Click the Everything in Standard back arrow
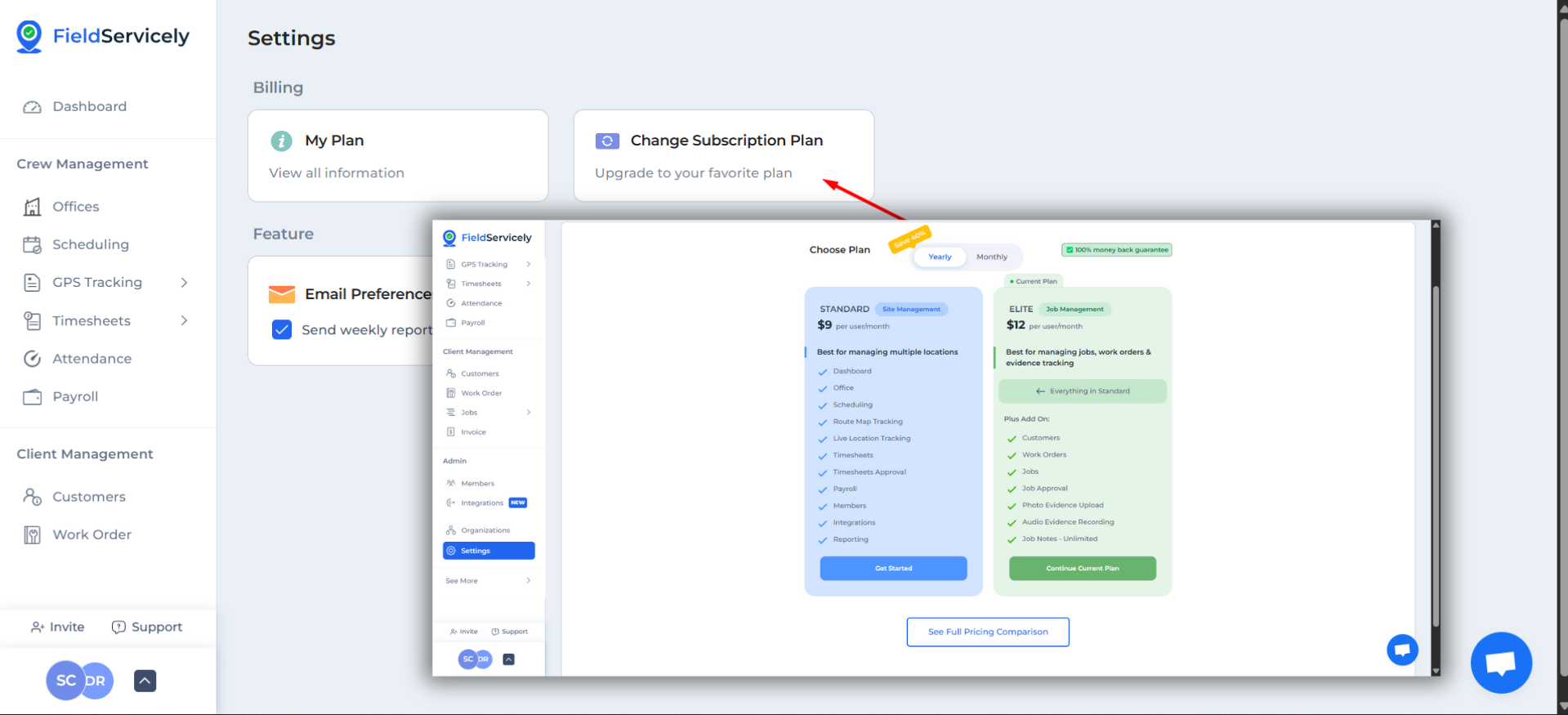1568x715 pixels. point(1040,391)
